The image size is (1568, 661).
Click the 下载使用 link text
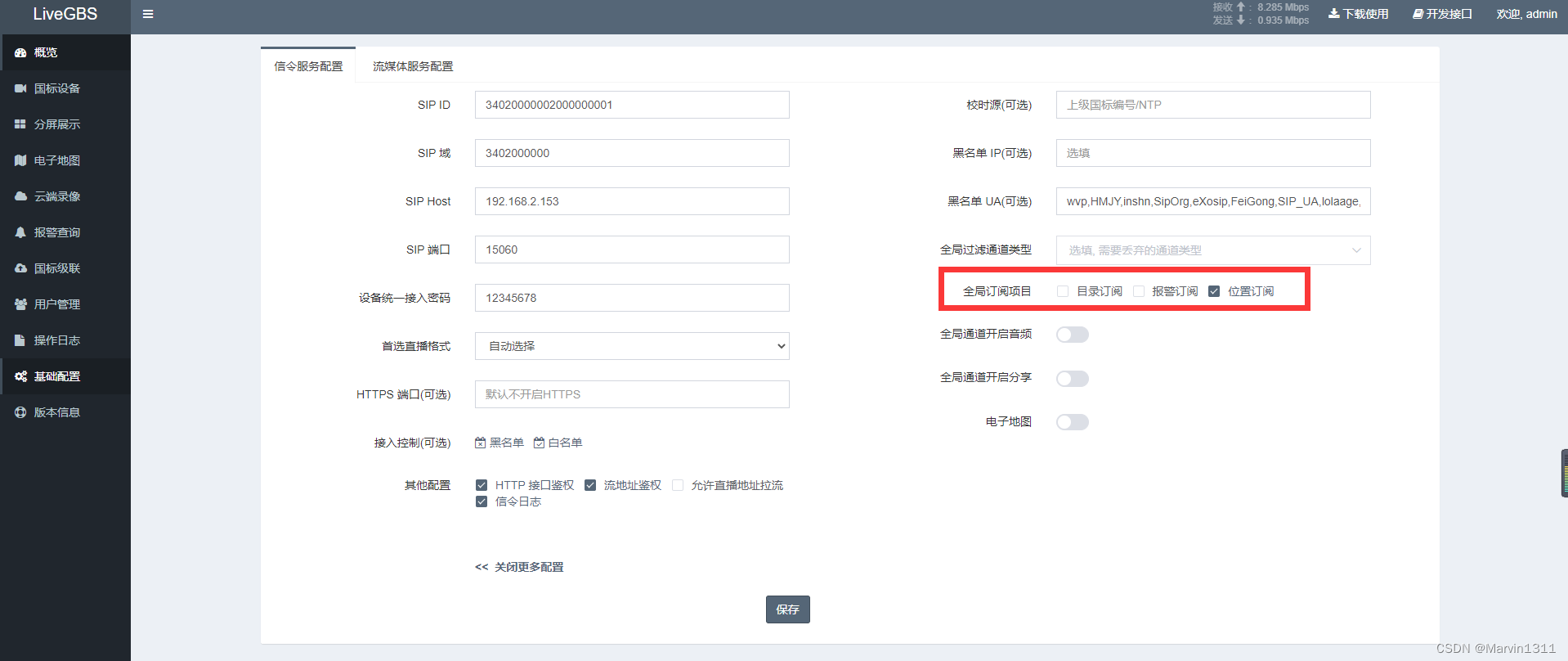tap(1366, 14)
